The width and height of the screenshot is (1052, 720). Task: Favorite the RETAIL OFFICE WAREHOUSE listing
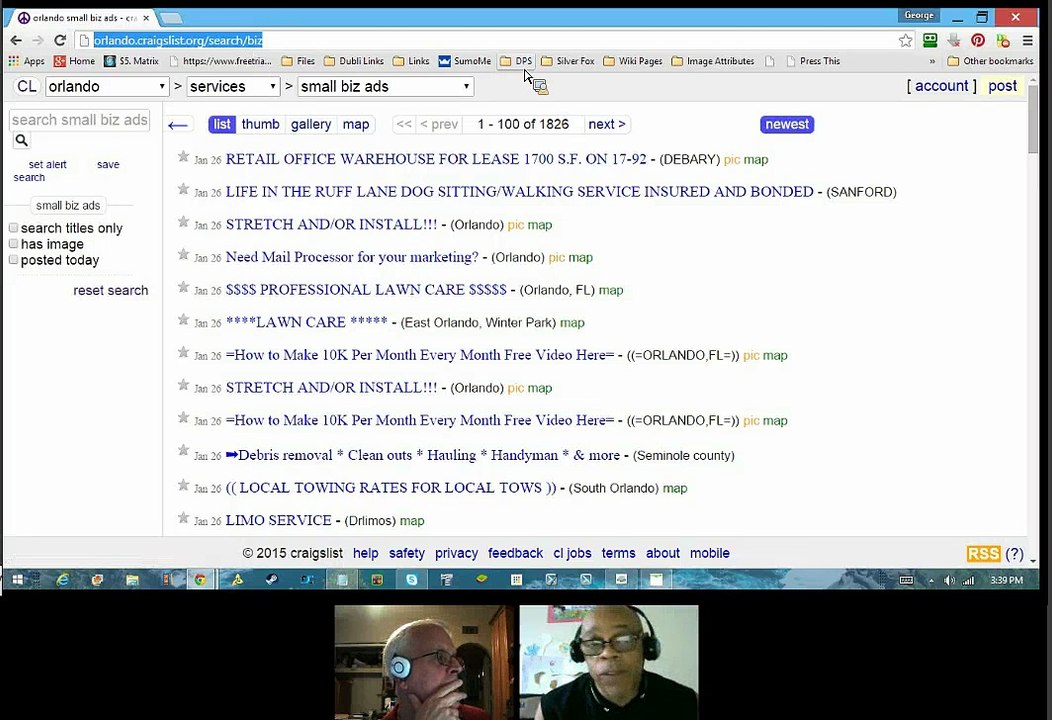(183, 156)
